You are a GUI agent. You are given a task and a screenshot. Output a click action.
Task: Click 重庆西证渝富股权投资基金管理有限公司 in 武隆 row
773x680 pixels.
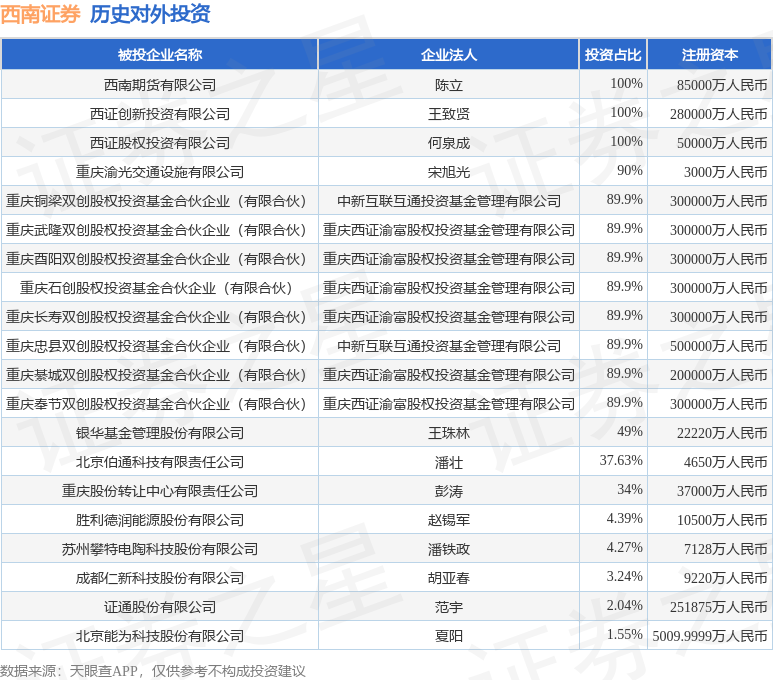click(449, 230)
